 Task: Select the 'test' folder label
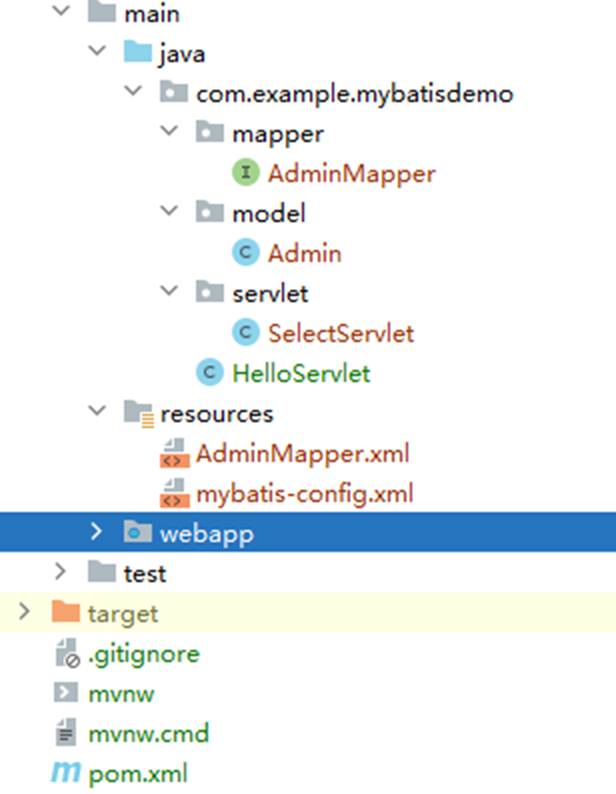[x=145, y=574]
